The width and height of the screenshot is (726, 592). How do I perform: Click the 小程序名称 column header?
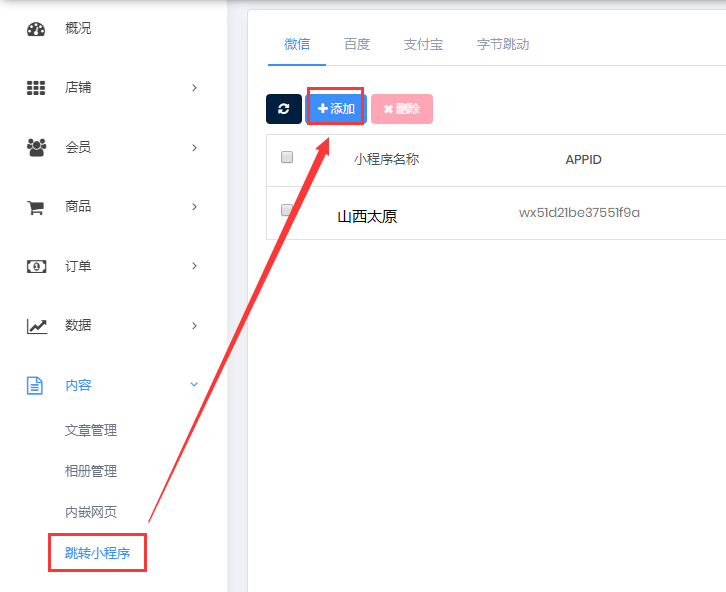point(387,159)
